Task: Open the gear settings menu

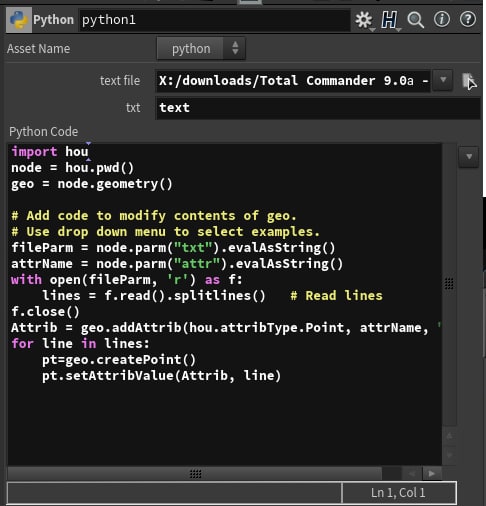Action: 364,20
